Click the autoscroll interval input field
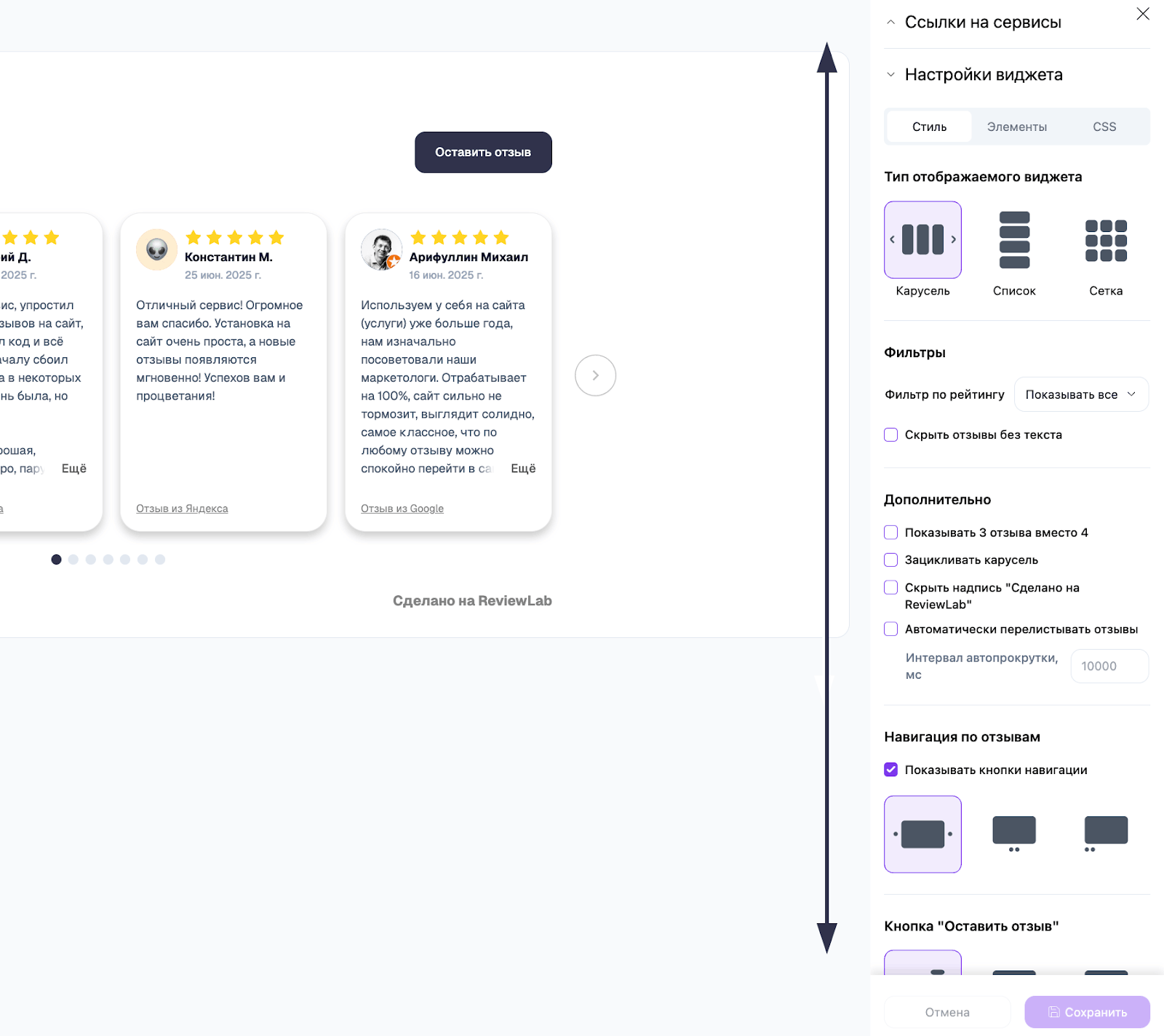The width and height of the screenshot is (1164, 1036). [x=1109, y=666]
